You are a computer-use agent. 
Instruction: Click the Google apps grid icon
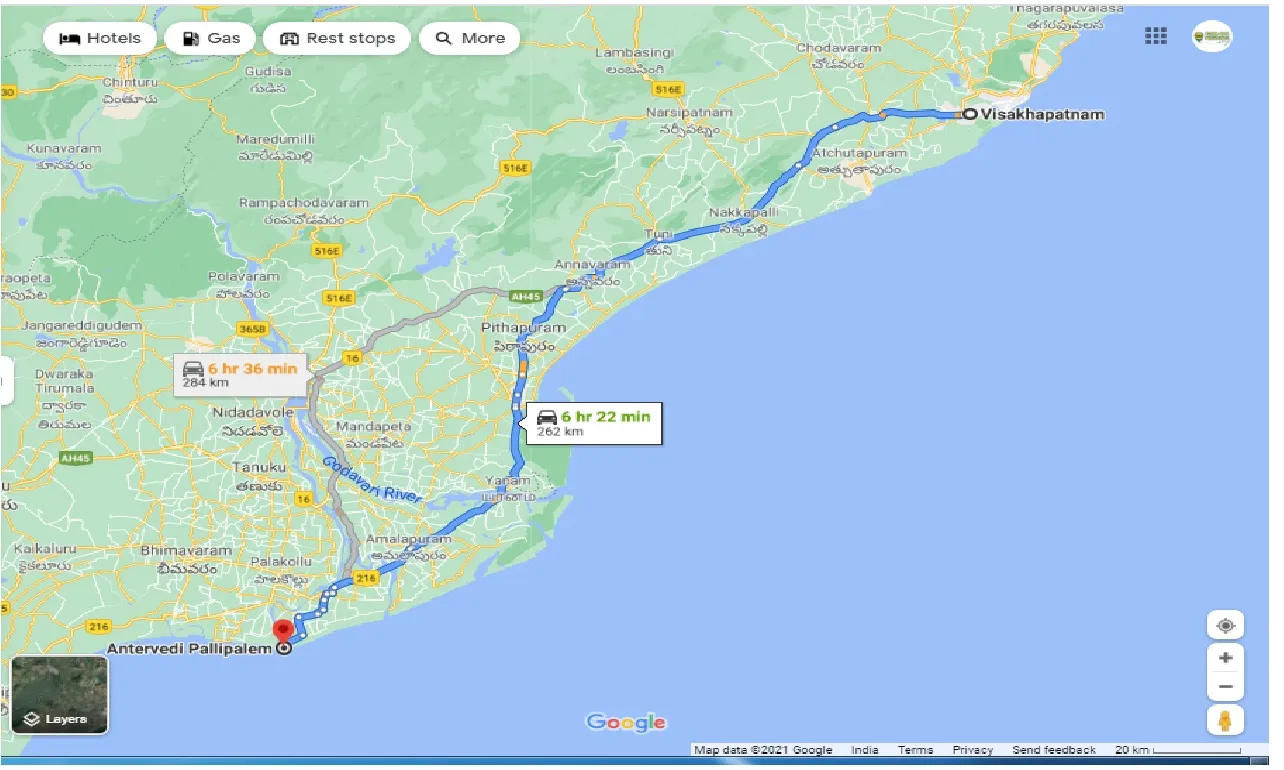click(x=1156, y=36)
